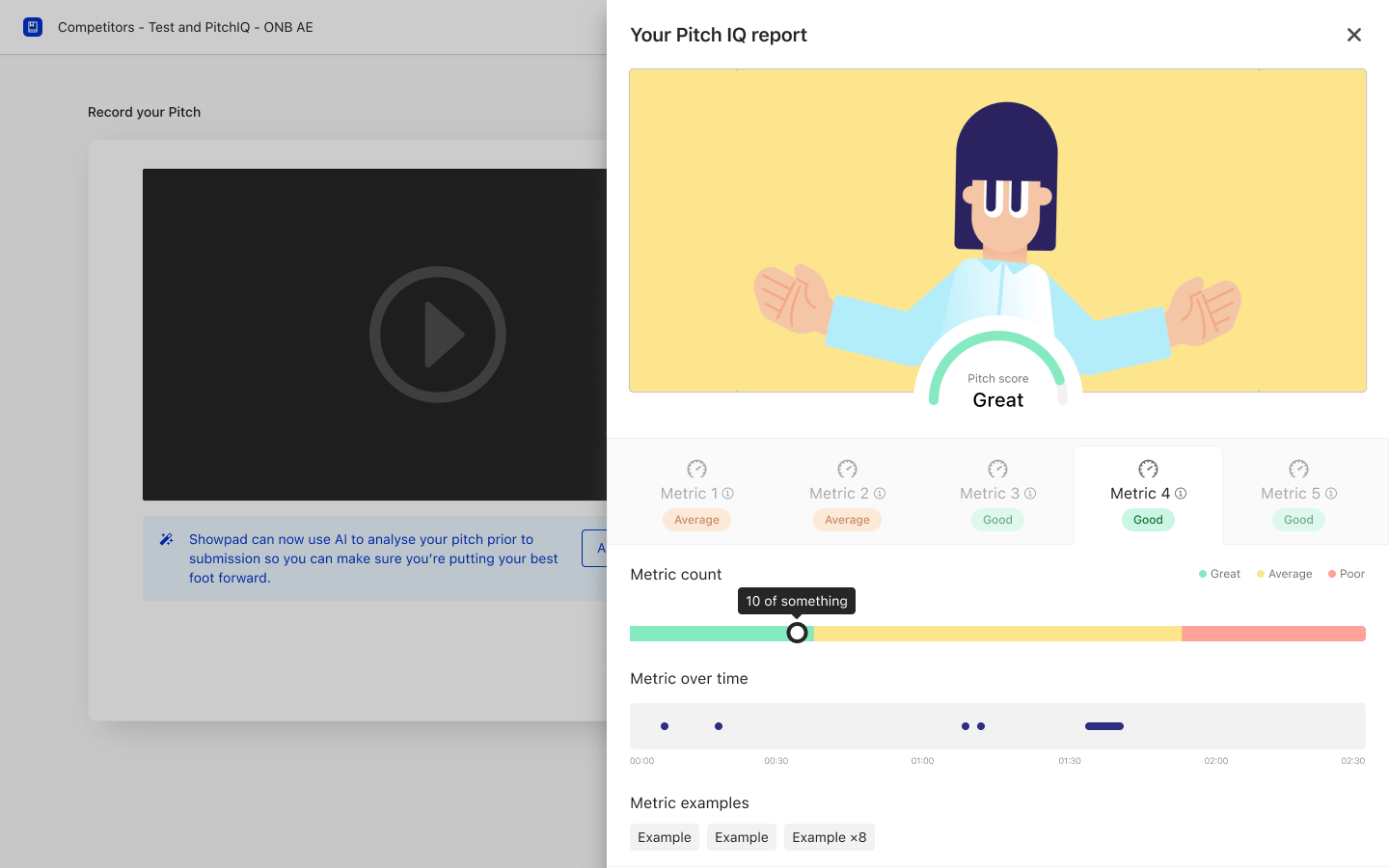
Task: Click the 01:00 timeline label
Action: click(923, 761)
